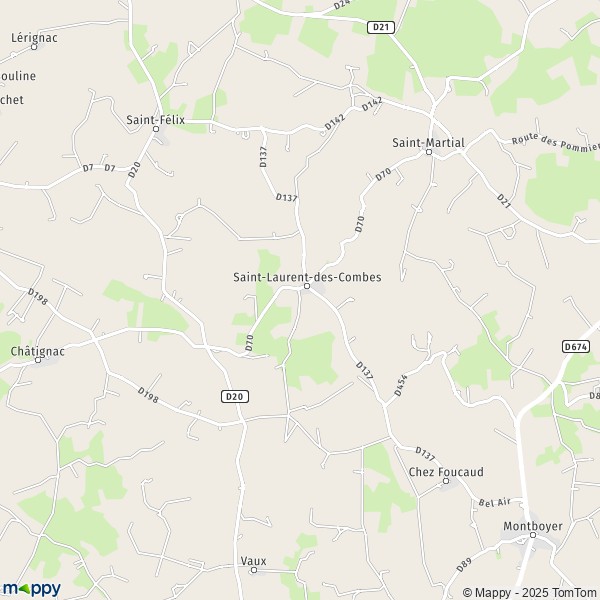Select the Saint-Laurent-des-Combes label
600x600 pixels.
(x=307, y=277)
